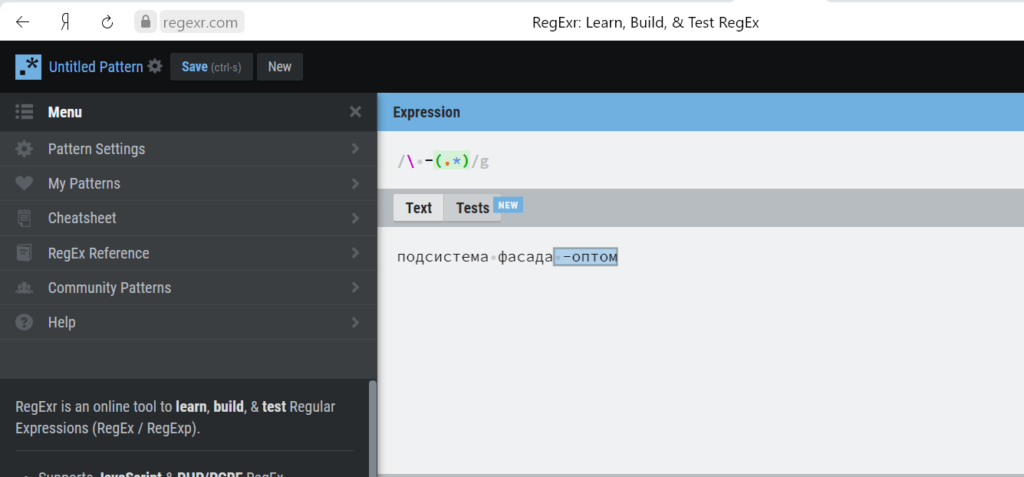1024x477 pixels.
Task: Expand the Community Patterns chevron
Action: 355,288
